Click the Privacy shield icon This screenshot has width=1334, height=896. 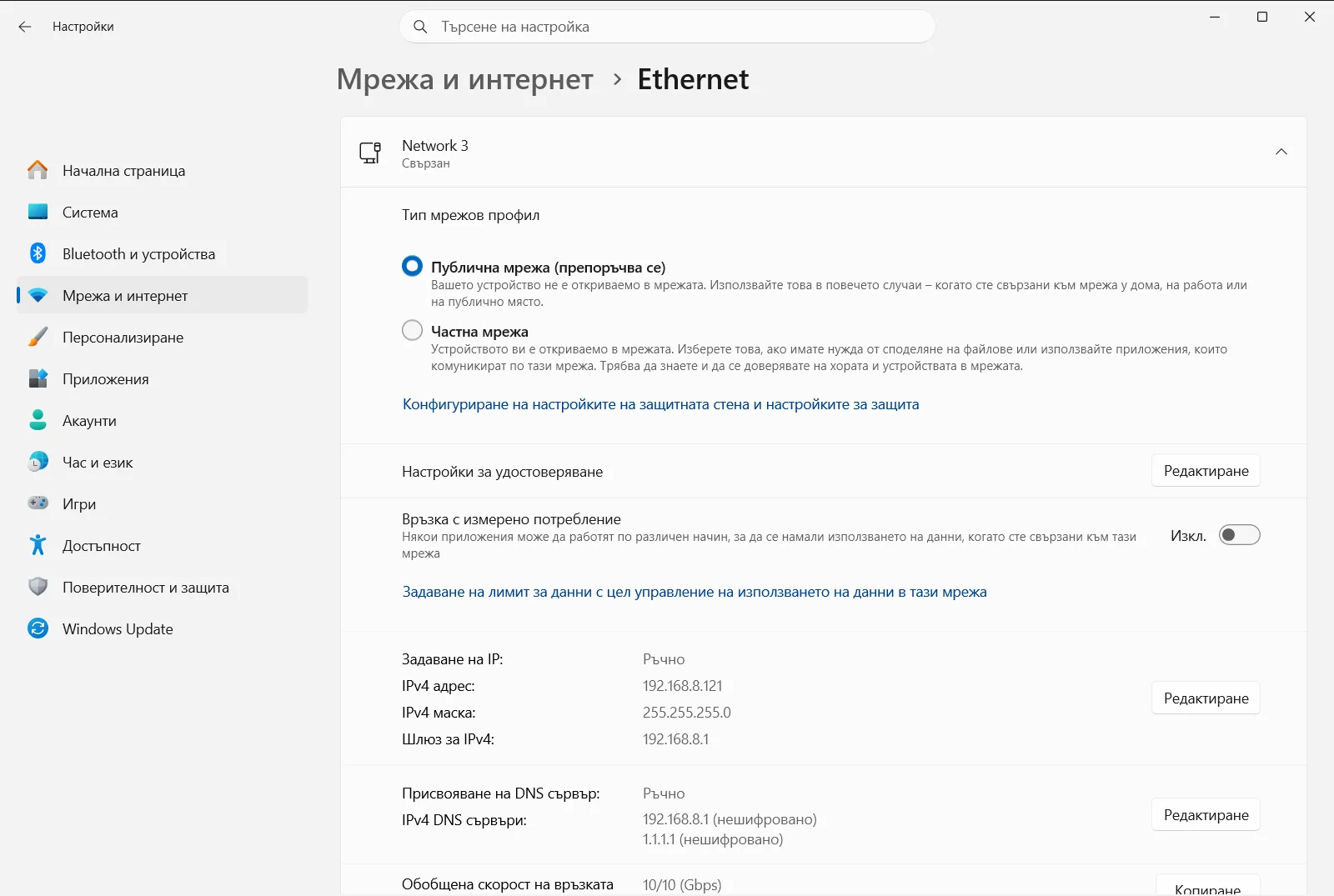coord(38,587)
